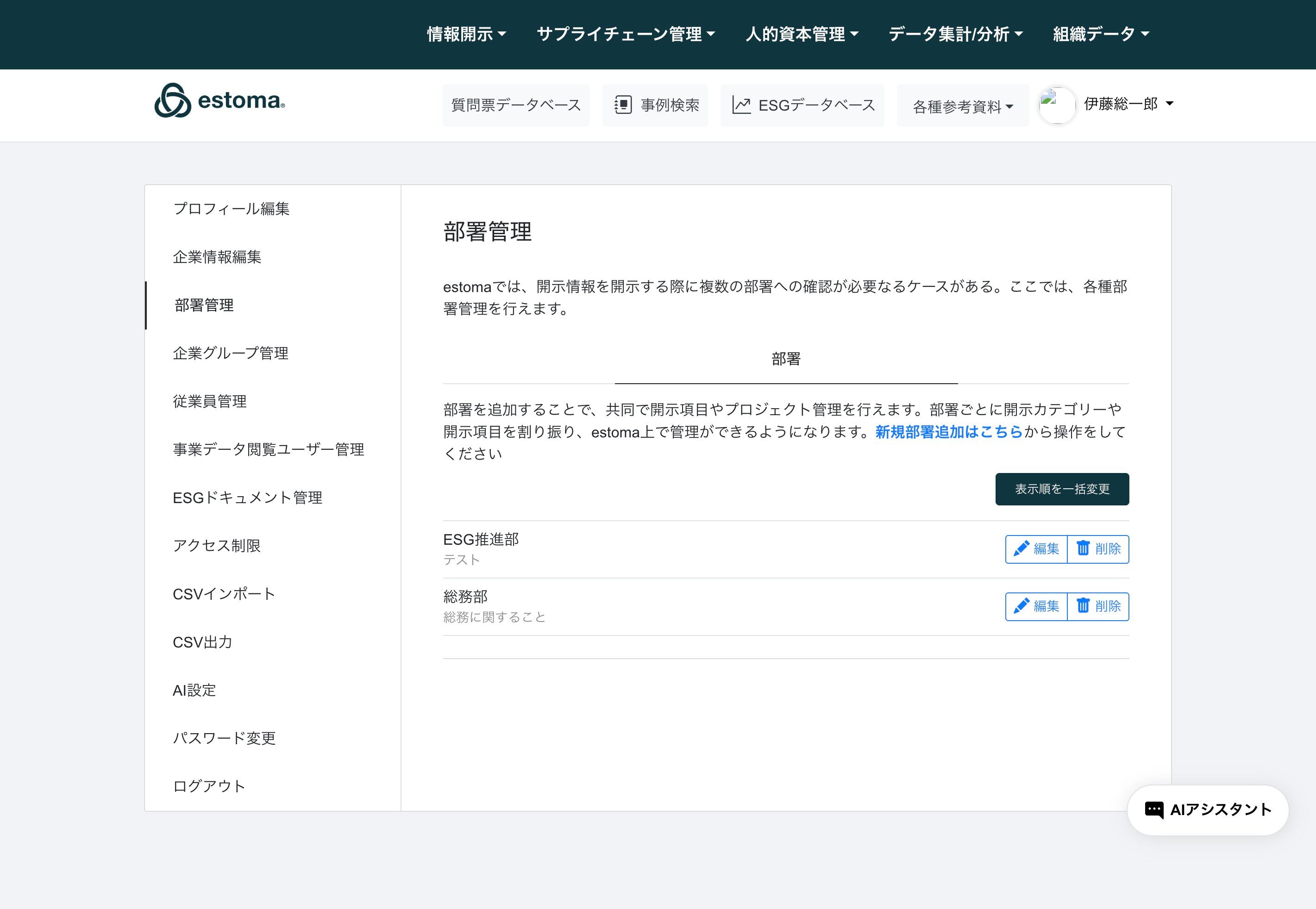This screenshot has height=909, width=1316.
Task: Click trash delete icon for ESG推進部
Action: click(1083, 548)
